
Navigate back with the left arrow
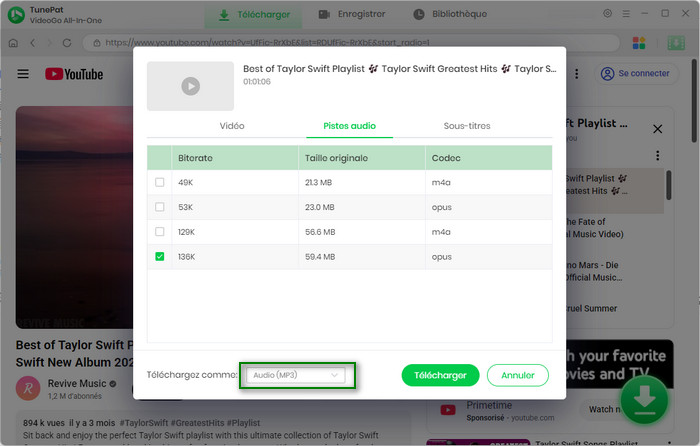point(33,43)
